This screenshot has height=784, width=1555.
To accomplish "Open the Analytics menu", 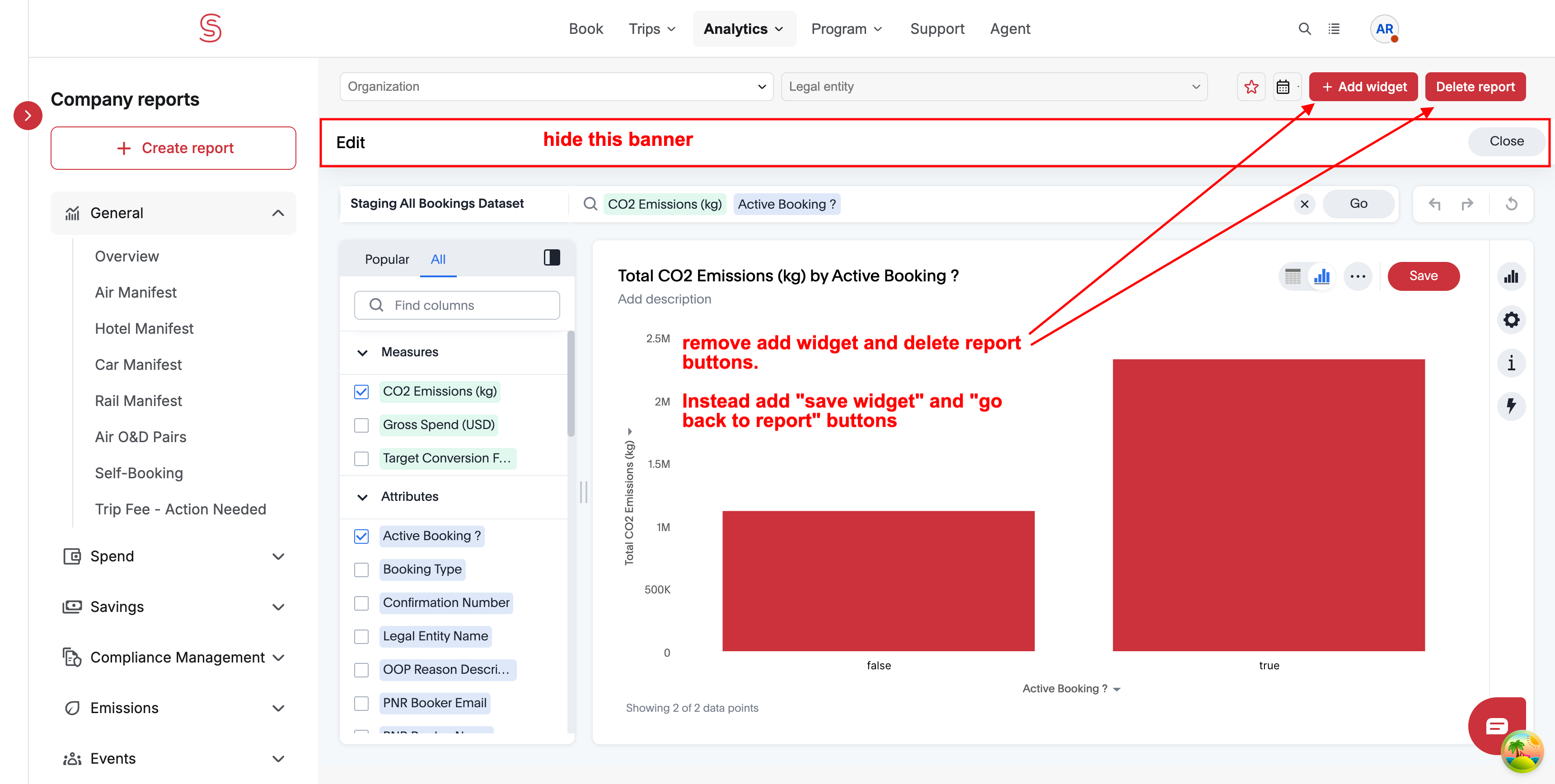I will [x=744, y=29].
